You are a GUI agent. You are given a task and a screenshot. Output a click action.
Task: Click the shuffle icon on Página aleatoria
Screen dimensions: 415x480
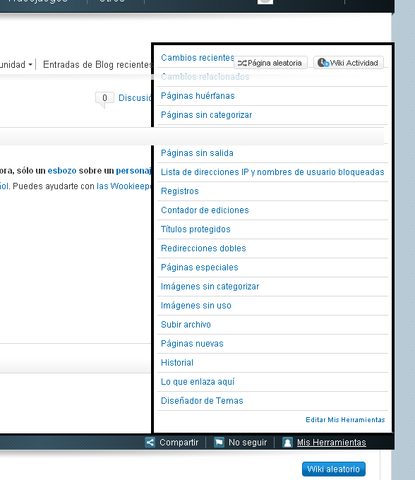tap(242, 63)
